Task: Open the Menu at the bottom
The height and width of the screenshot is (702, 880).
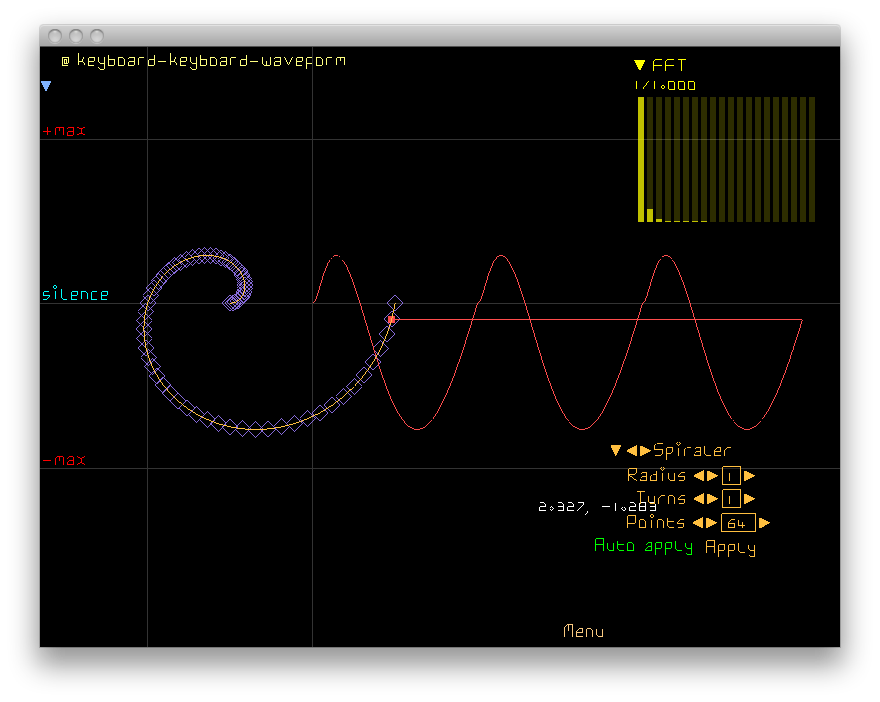Action: [583, 631]
